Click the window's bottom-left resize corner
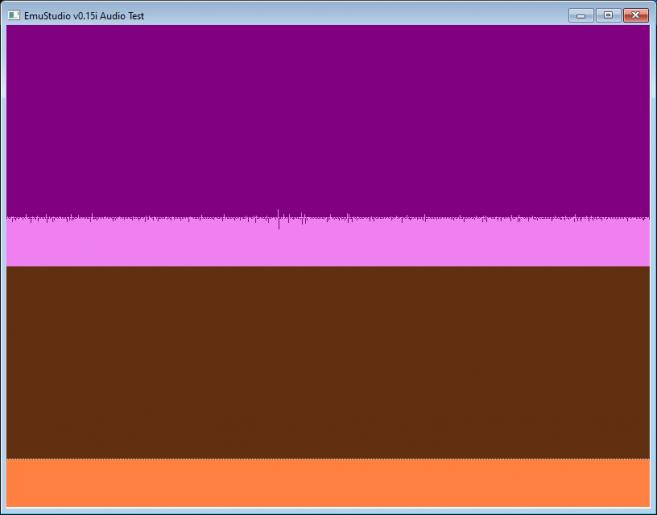The height and width of the screenshot is (515, 657). coord(2,512)
